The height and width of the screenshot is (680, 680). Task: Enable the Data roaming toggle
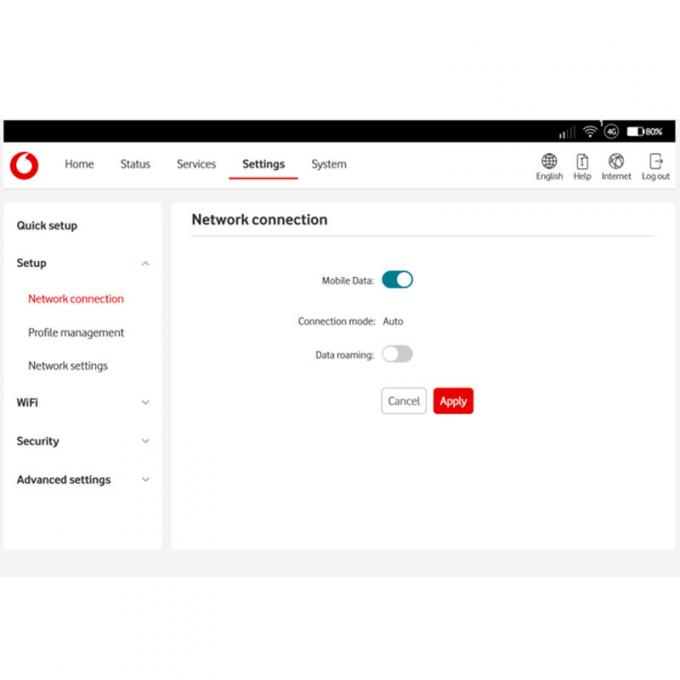click(x=397, y=354)
